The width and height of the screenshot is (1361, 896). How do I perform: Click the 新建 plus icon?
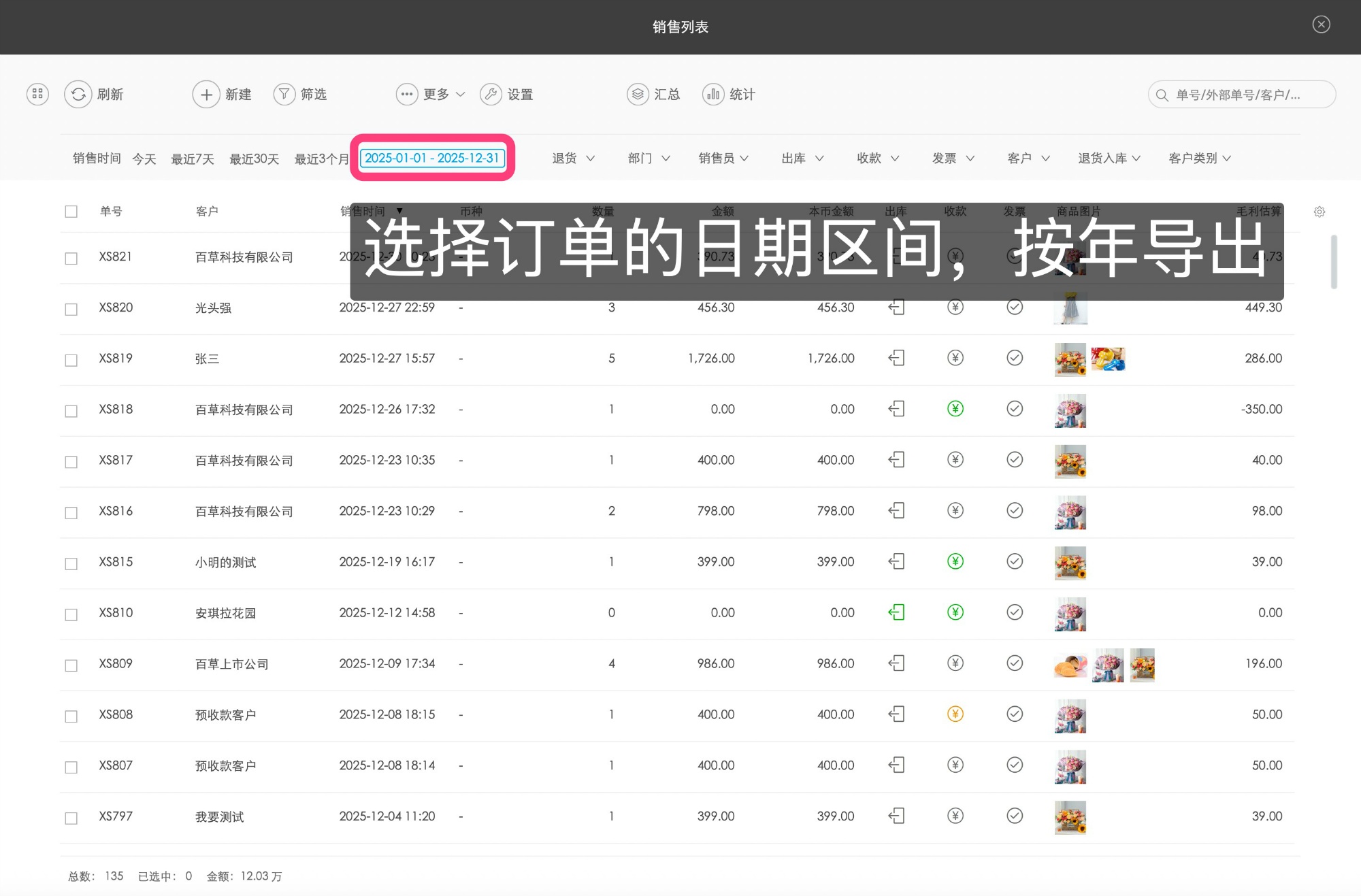(x=206, y=94)
